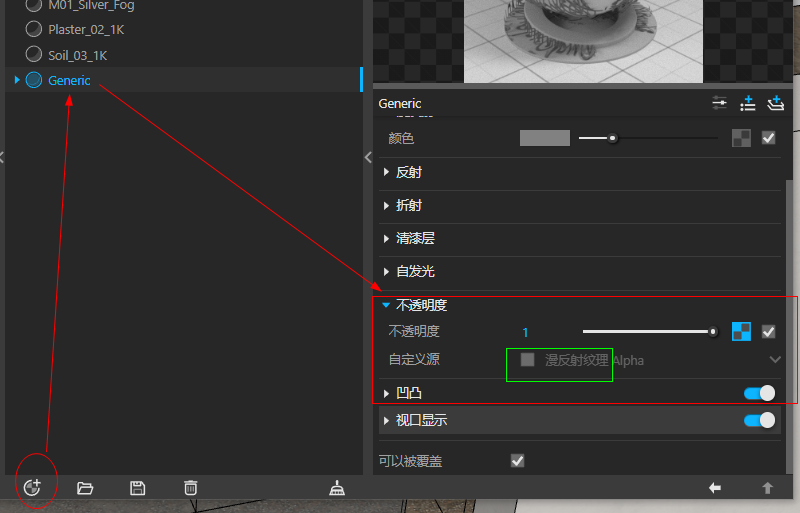Expand the 反射 reflection section
Screen dimensions: 800x513
tap(408, 172)
